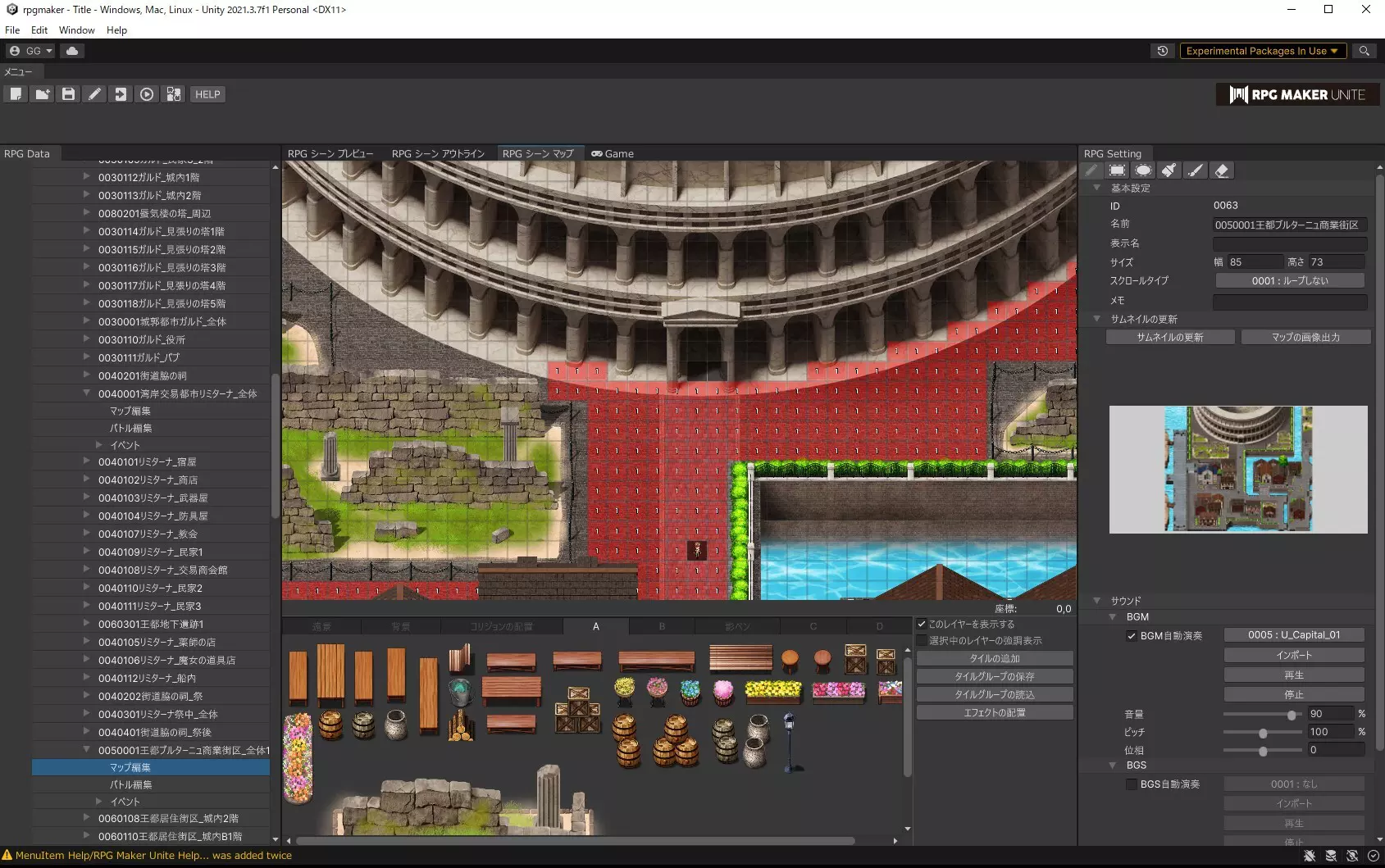Select the '0040101リミターナ_宿屋' map

pos(148,461)
